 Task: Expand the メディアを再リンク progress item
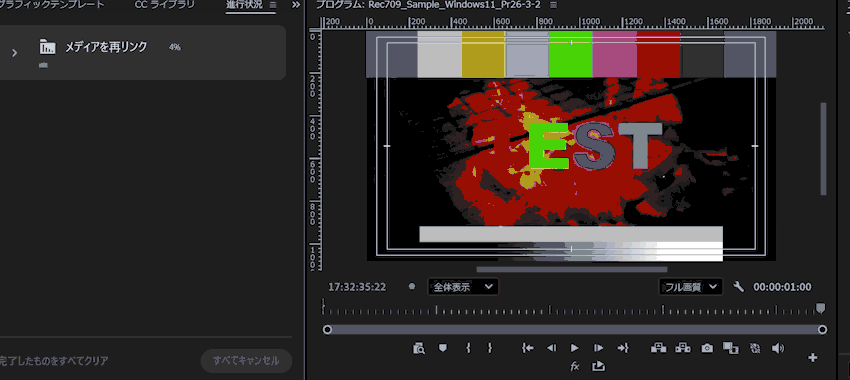click(15, 53)
